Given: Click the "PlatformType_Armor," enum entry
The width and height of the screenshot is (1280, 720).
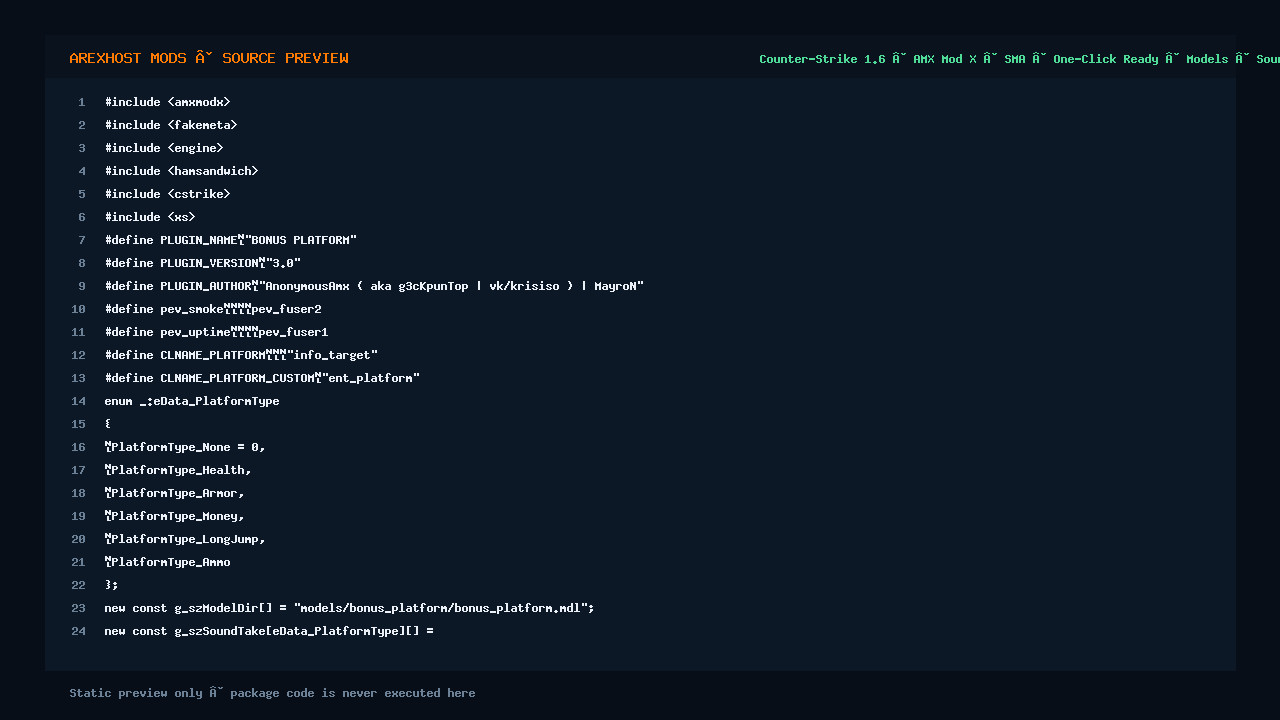Looking at the screenshot, I should 175,493.
